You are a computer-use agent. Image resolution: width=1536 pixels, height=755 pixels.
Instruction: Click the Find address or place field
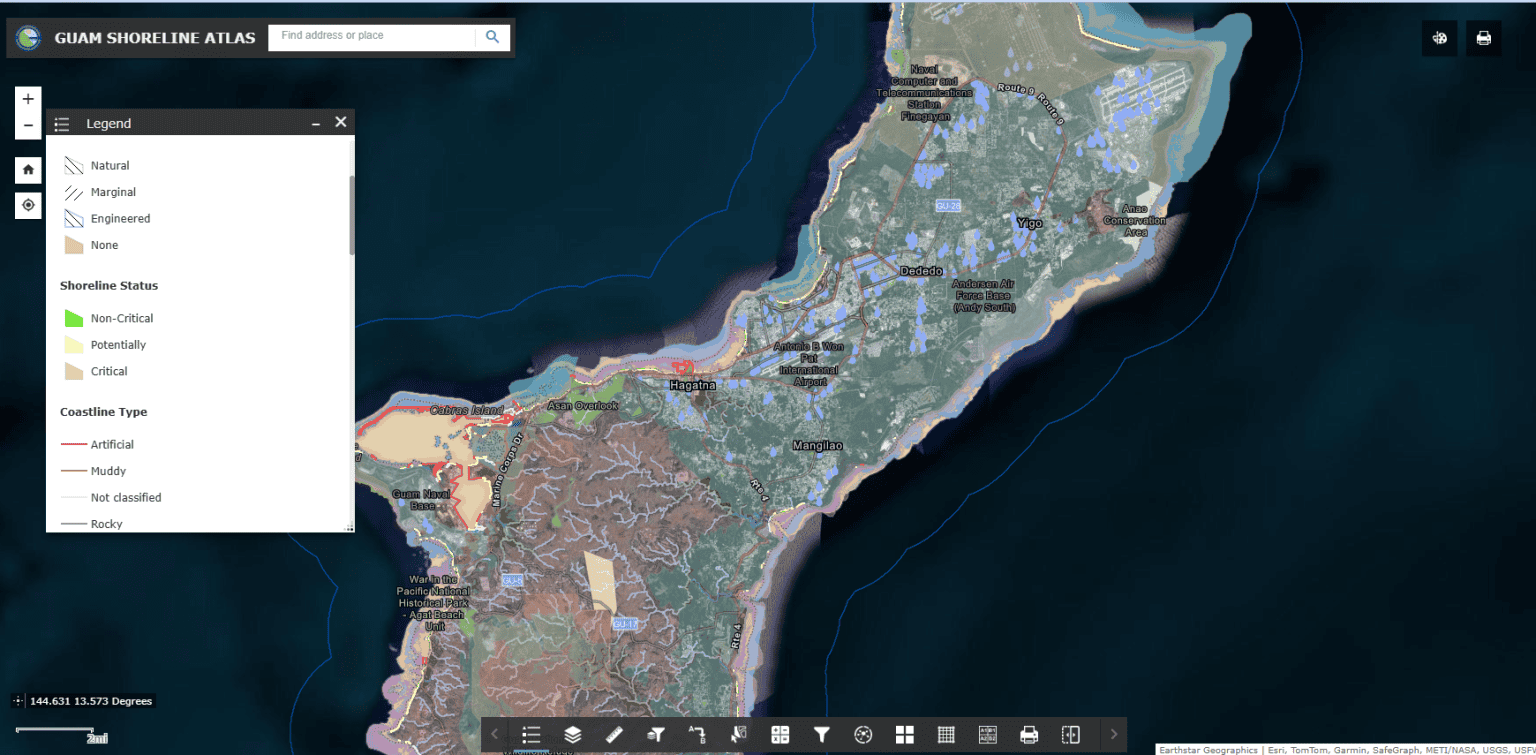point(372,36)
